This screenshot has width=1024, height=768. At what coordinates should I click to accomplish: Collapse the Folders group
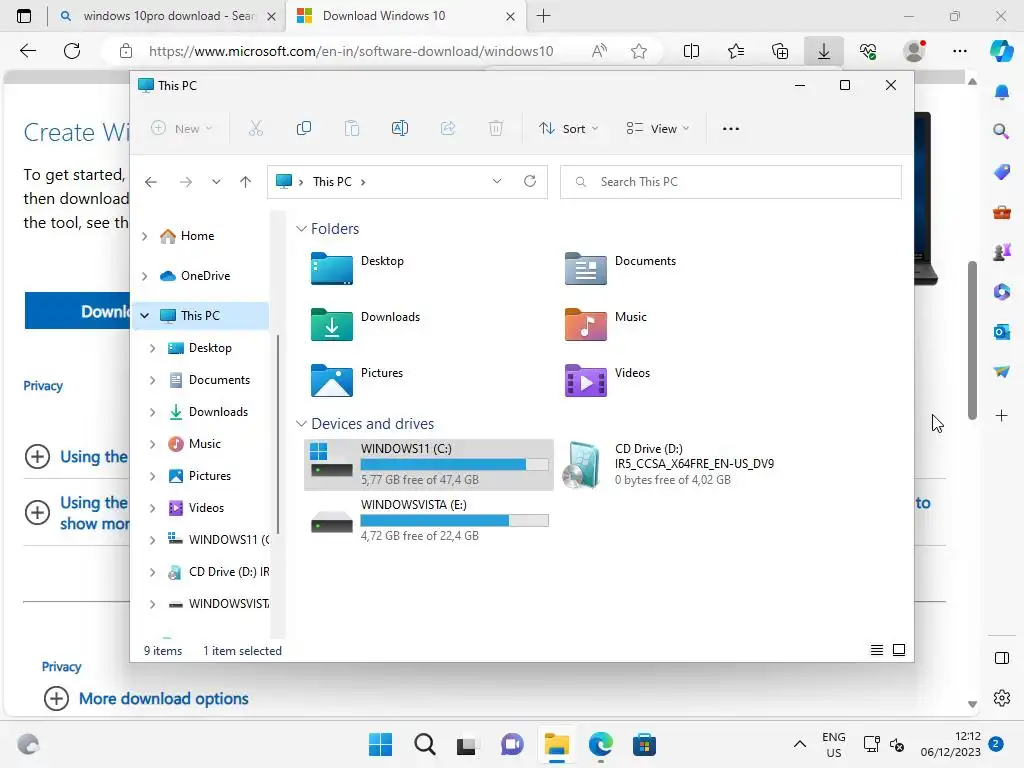click(x=301, y=229)
